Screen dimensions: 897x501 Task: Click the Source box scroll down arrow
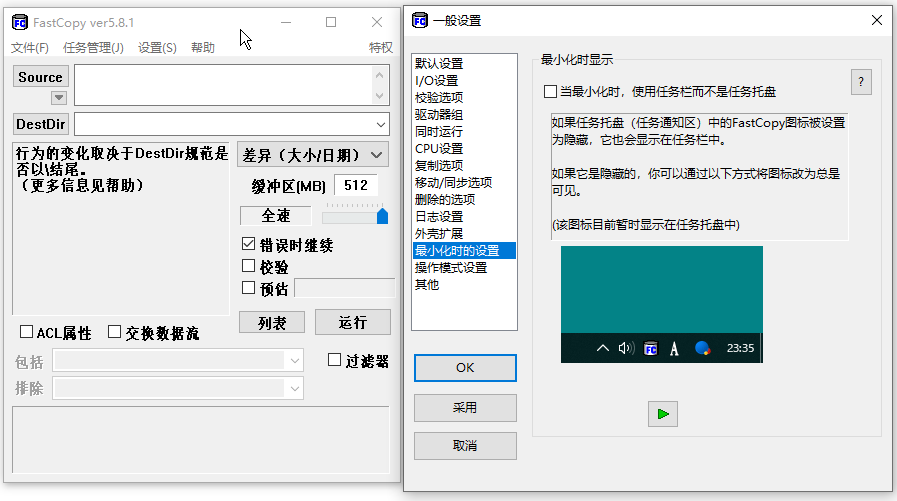pyautogui.click(x=379, y=96)
